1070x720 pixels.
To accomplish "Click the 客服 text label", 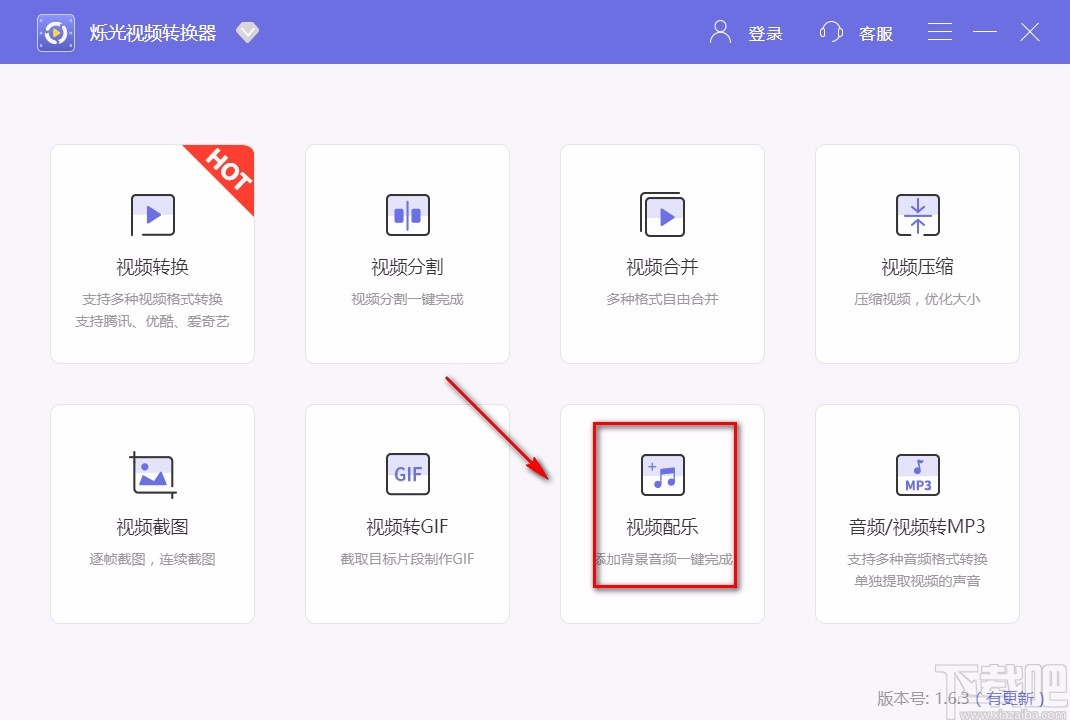I will click(x=875, y=33).
